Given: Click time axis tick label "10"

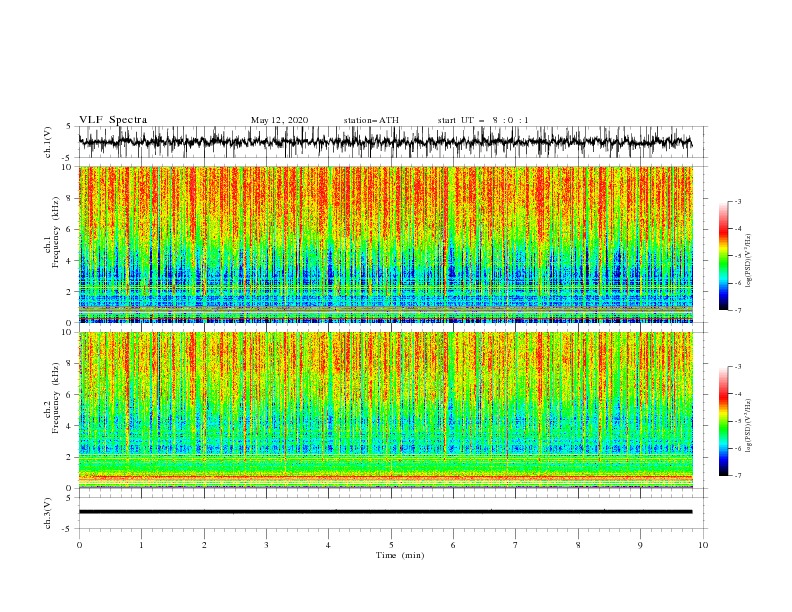Looking at the screenshot, I should (703, 545).
